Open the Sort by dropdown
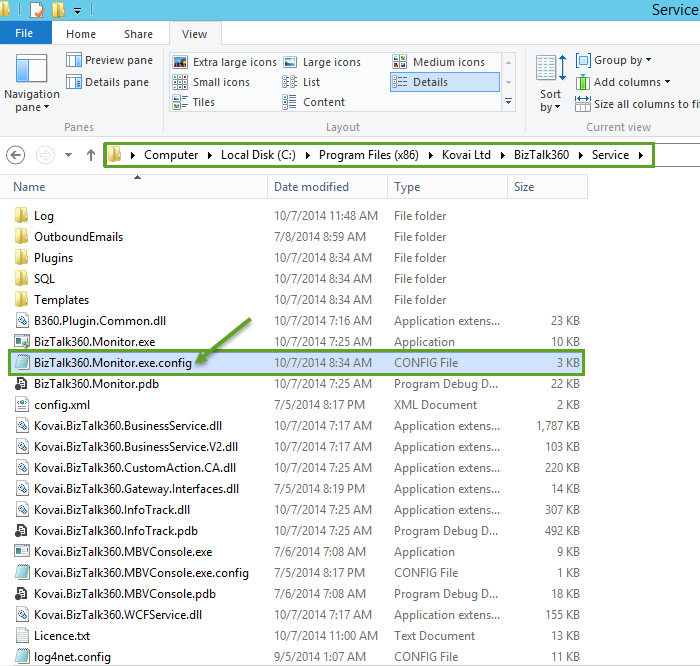Image resolution: width=700 pixels, height=666 pixels. [x=550, y=84]
